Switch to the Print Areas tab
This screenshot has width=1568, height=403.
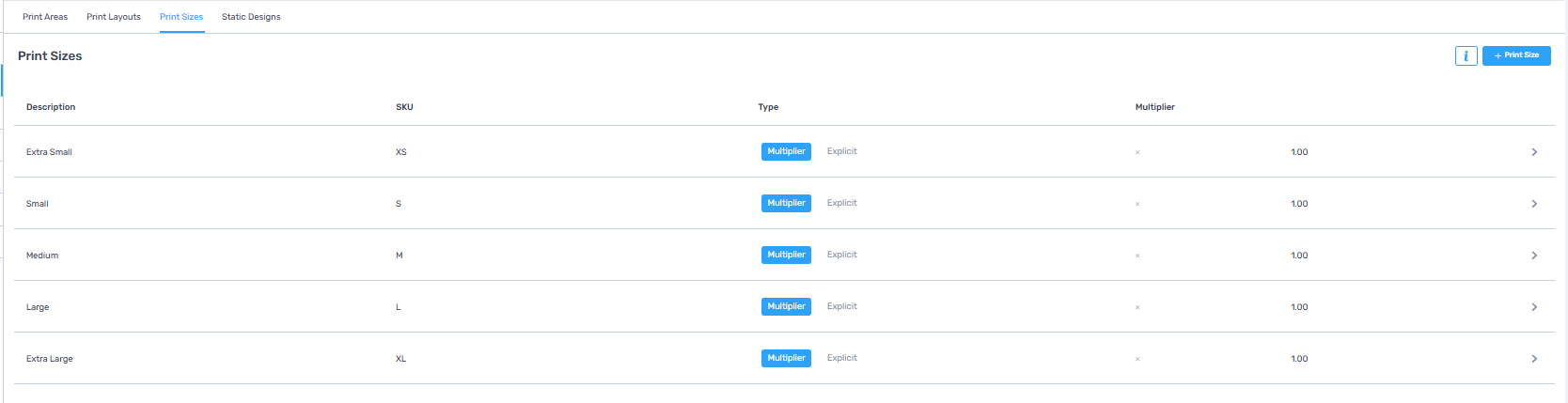[45, 17]
